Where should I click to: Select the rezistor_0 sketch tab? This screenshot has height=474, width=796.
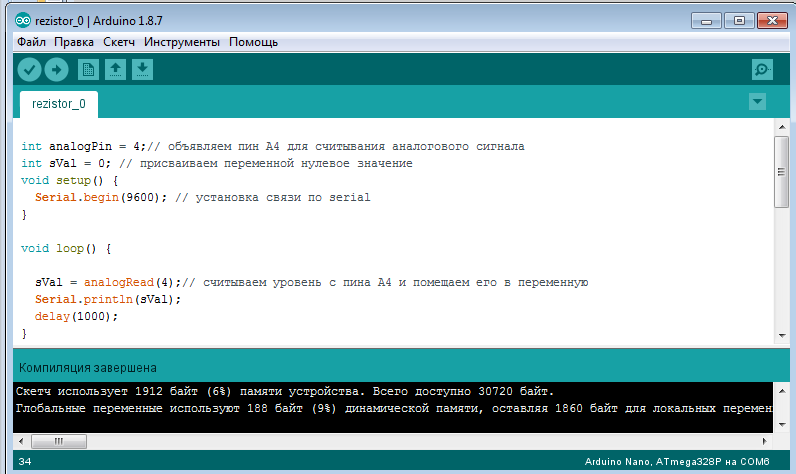(x=59, y=104)
